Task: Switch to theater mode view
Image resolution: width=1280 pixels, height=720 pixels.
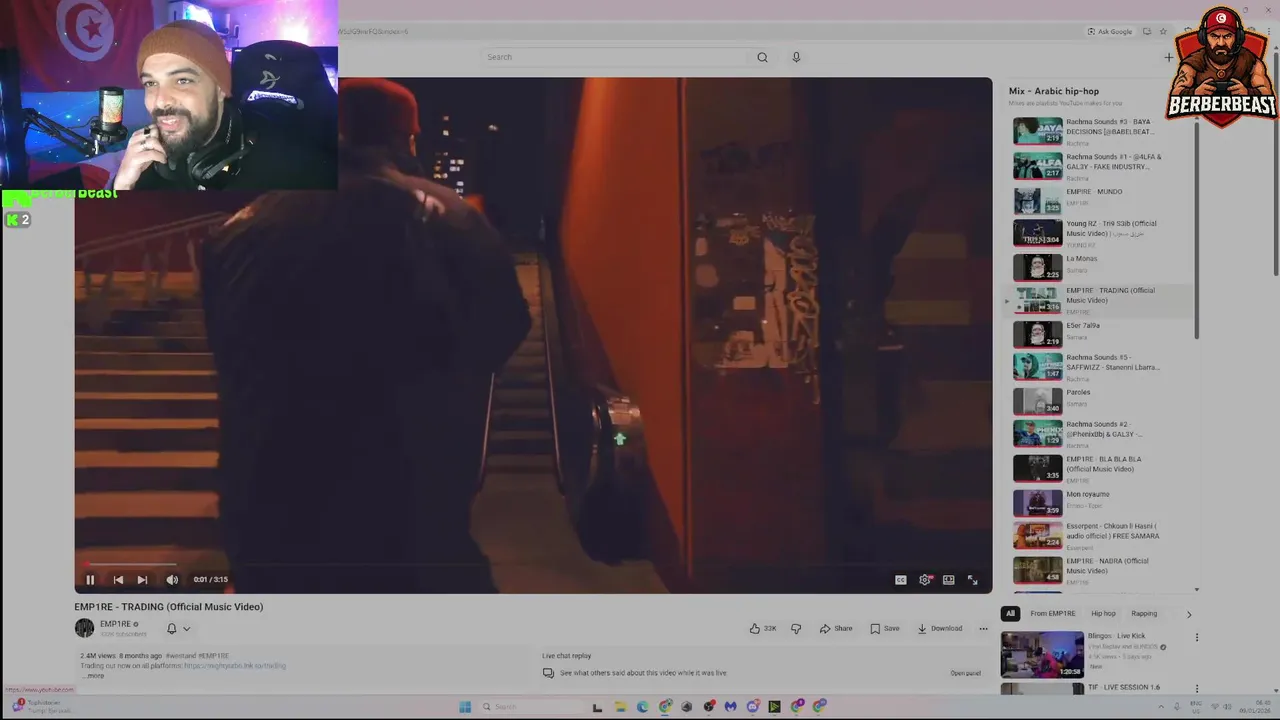Action: [948, 580]
